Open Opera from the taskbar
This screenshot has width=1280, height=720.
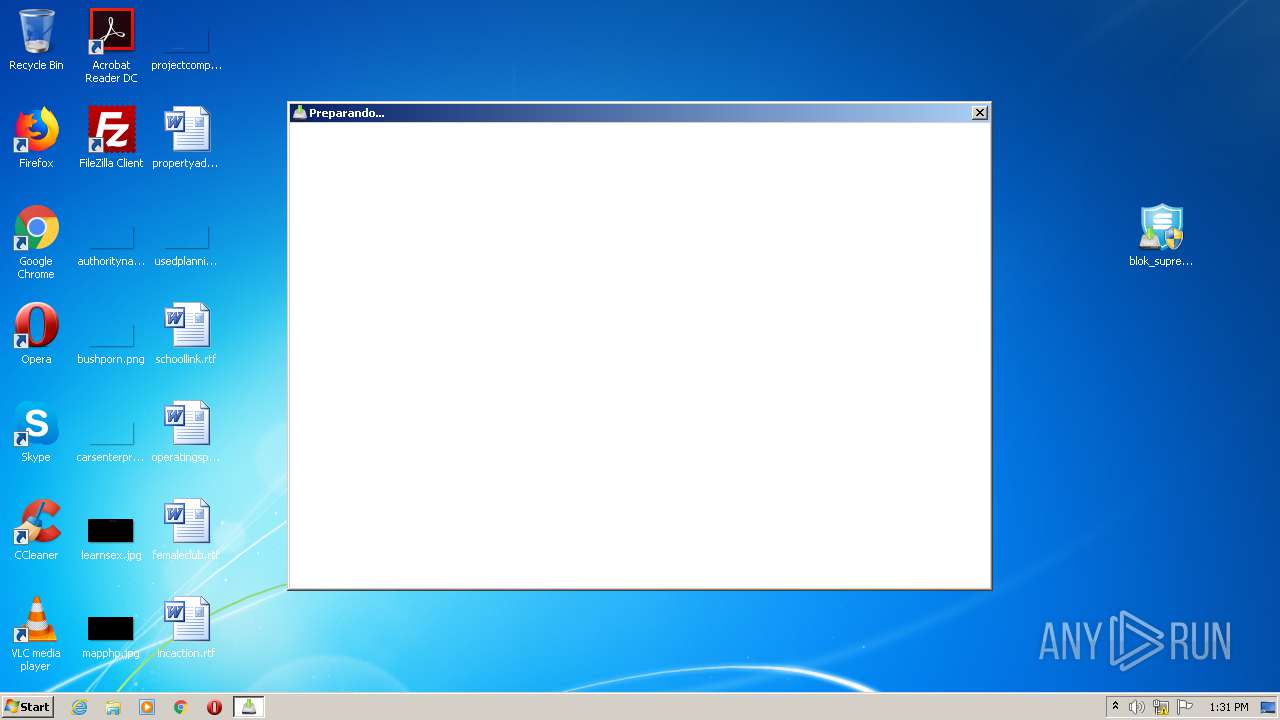(214, 707)
